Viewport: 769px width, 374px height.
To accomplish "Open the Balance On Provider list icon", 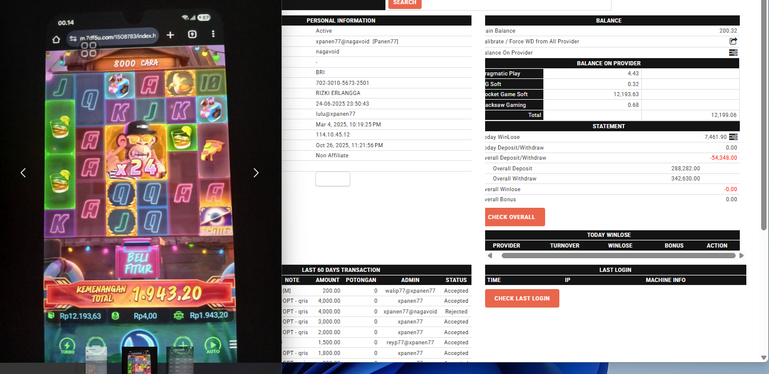I will pyautogui.click(x=733, y=52).
